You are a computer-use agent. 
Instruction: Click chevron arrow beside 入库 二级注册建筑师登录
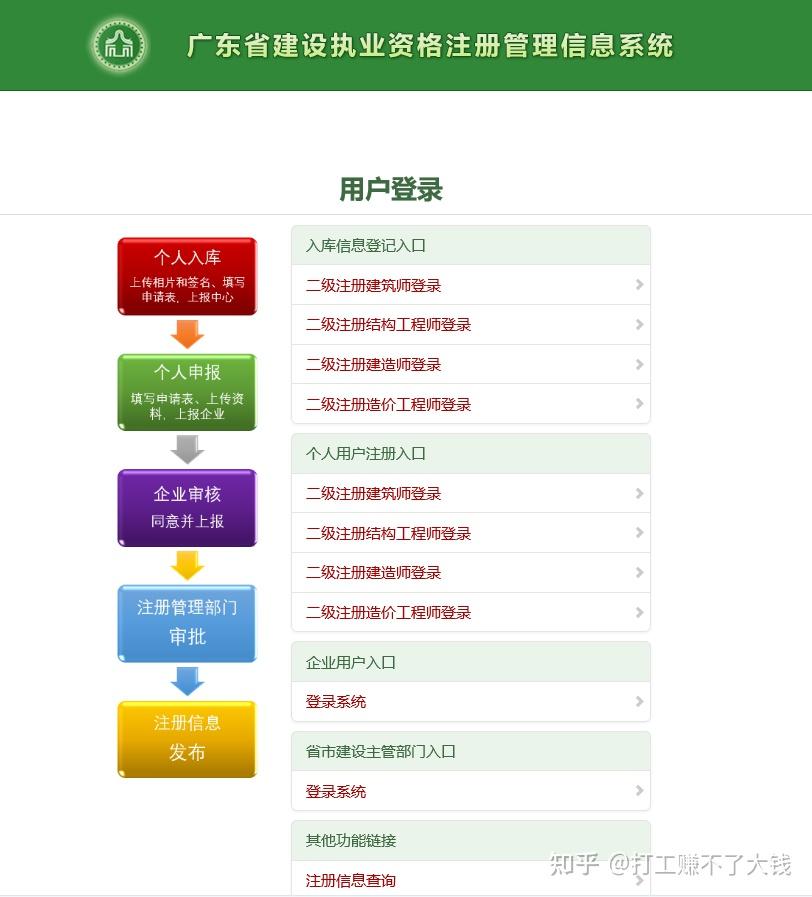[640, 284]
